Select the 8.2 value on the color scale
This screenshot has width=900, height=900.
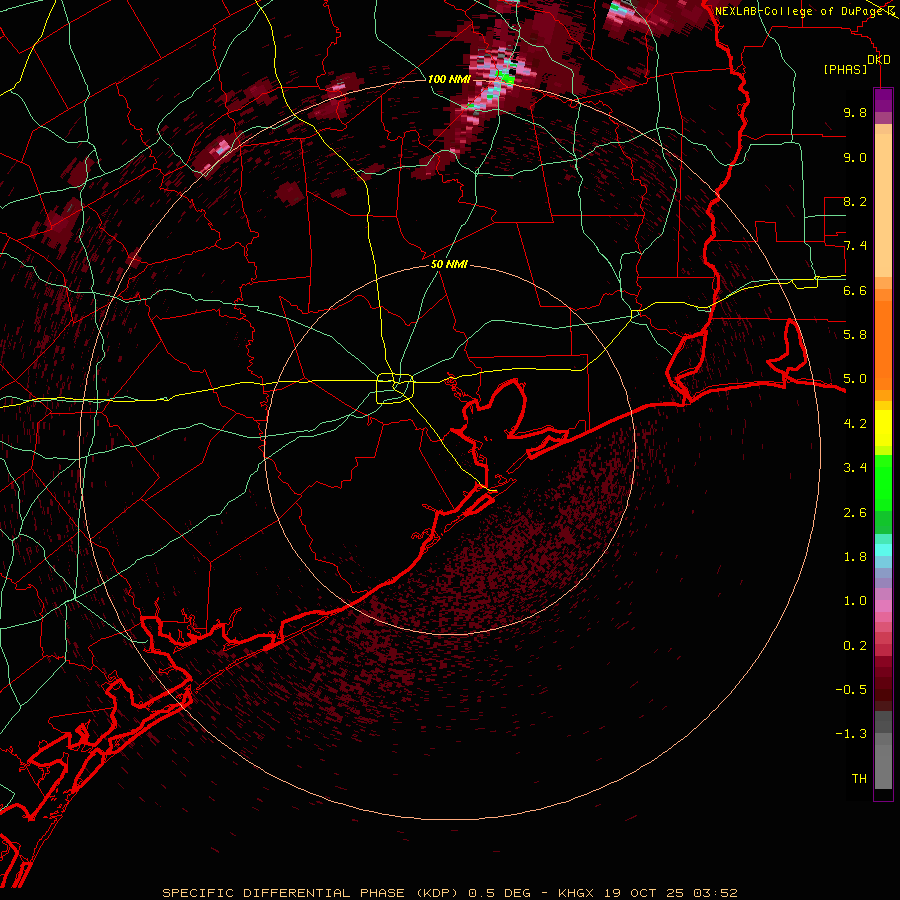click(x=855, y=201)
